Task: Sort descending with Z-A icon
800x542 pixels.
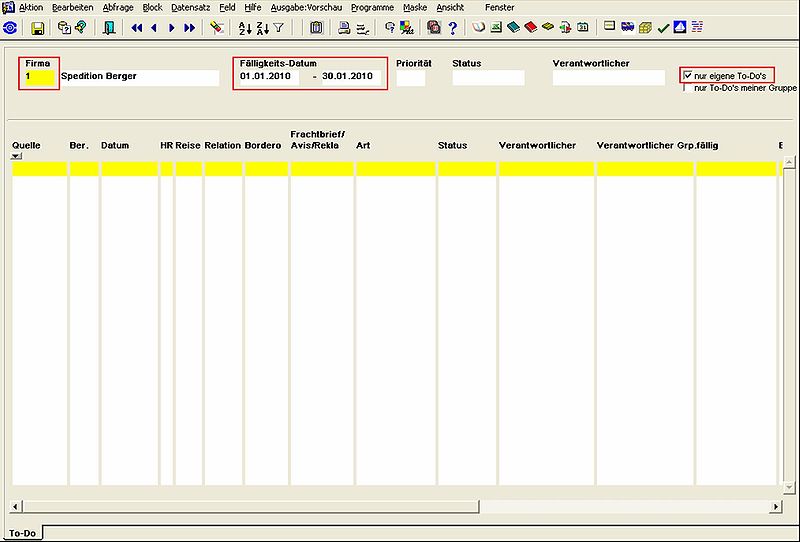Action: click(x=262, y=28)
